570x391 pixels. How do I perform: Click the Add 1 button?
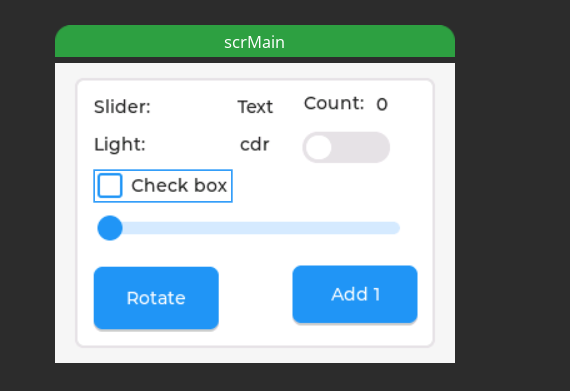[355, 294]
